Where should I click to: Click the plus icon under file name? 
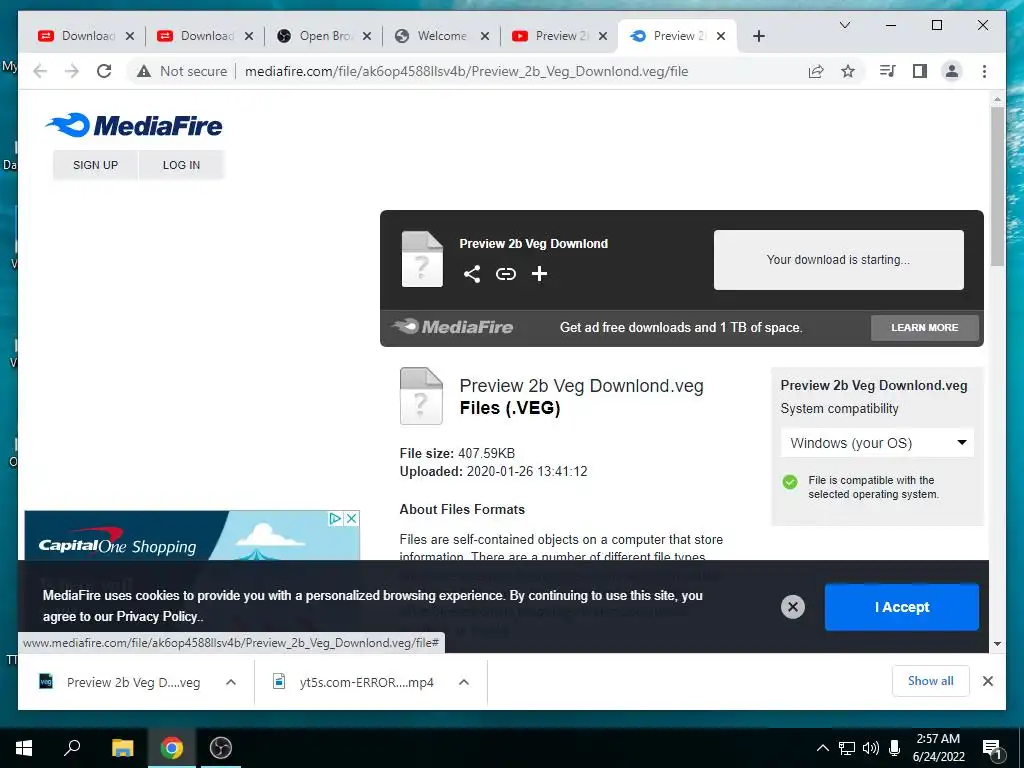tap(539, 274)
